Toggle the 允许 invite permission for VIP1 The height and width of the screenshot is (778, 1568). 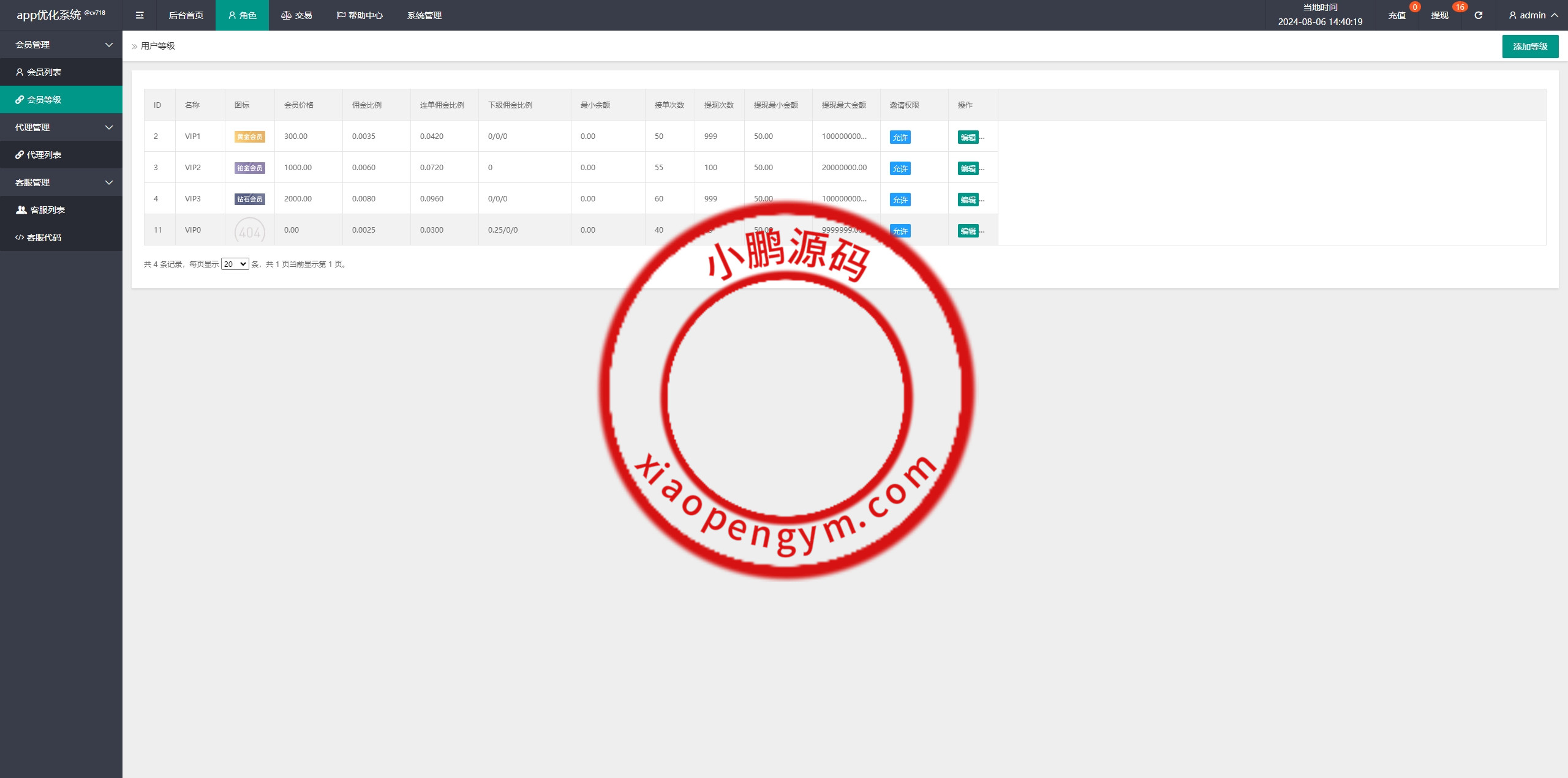[900, 137]
